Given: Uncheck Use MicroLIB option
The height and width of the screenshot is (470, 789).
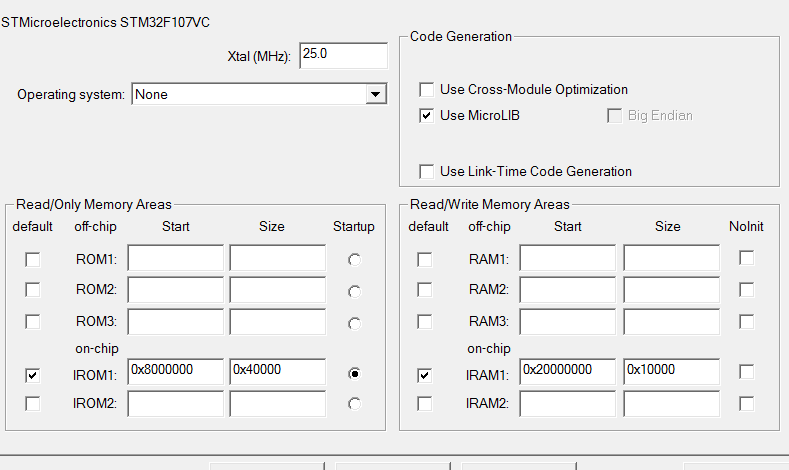Looking at the screenshot, I should click(426, 116).
